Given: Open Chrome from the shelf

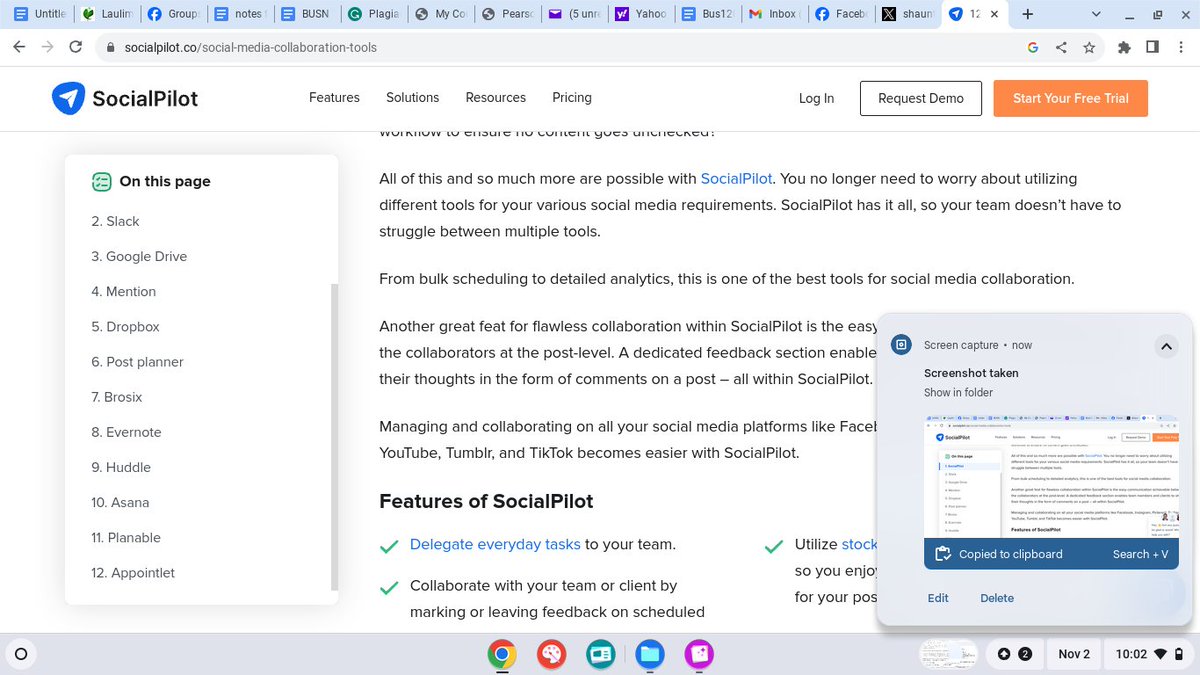Looking at the screenshot, I should point(502,654).
